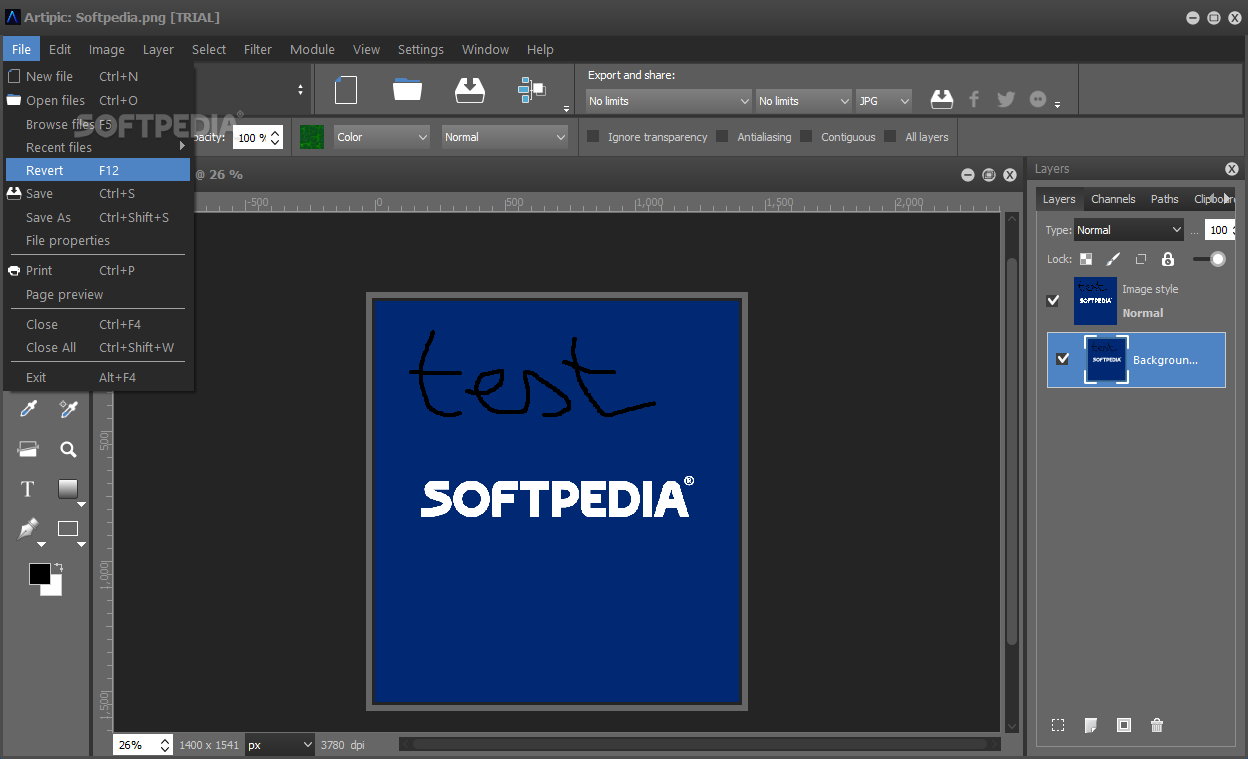Enable Antialiasing checkbox
Image resolution: width=1248 pixels, height=759 pixels.
click(722, 137)
